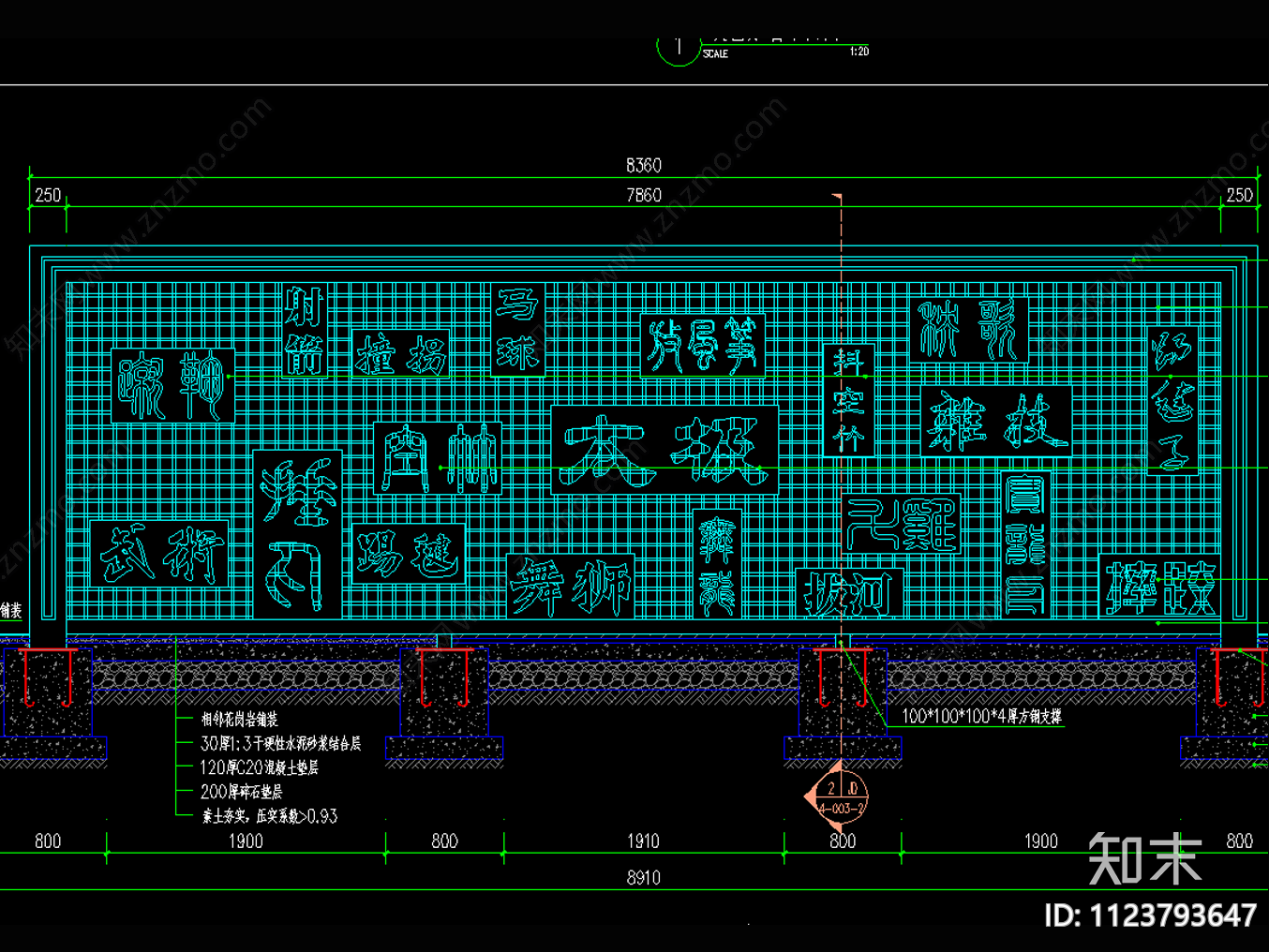Select the 200厚碎石垫层 note
This screenshot has width=1269, height=952.
point(241,793)
